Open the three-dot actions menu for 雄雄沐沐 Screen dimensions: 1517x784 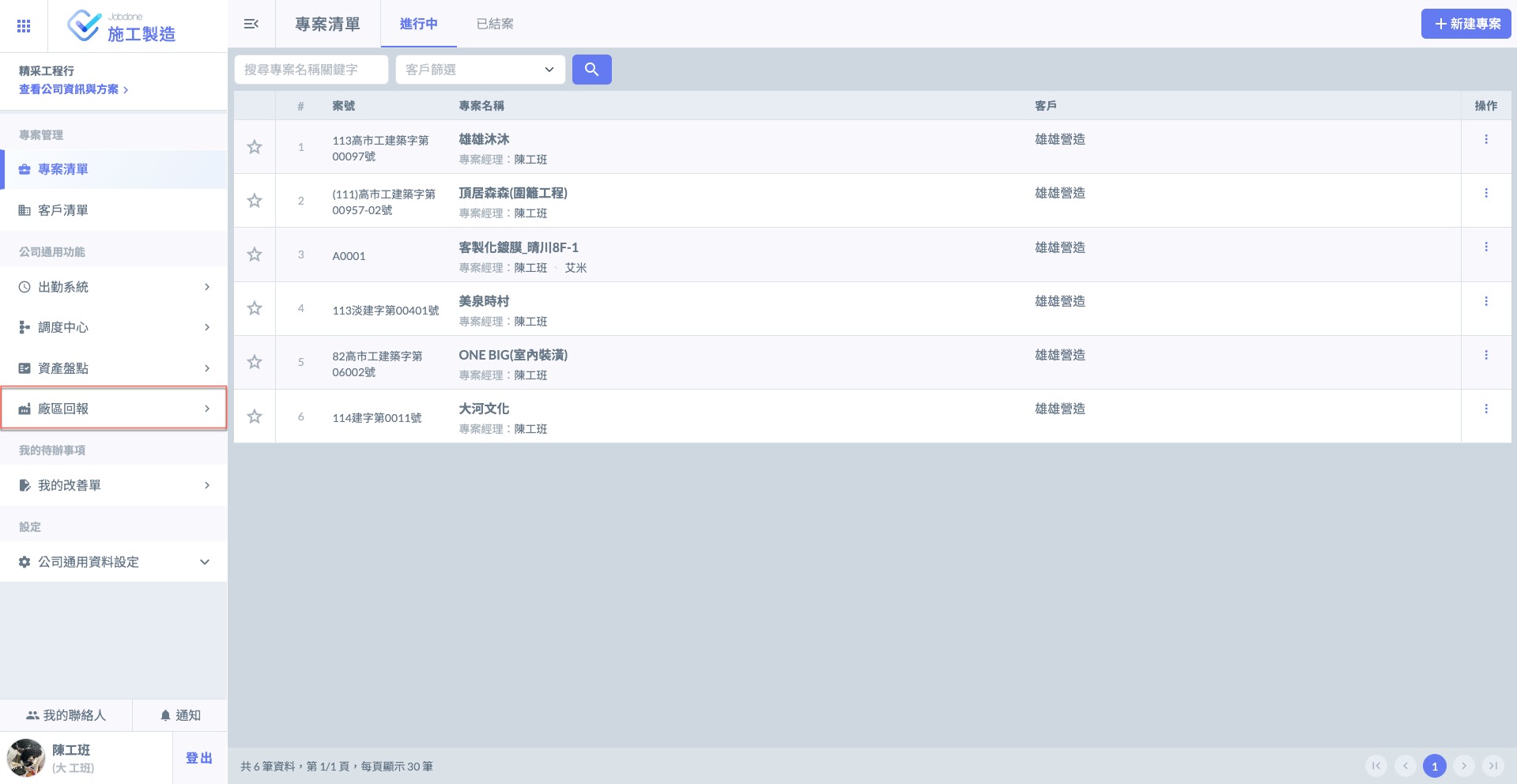pos(1485,139)
